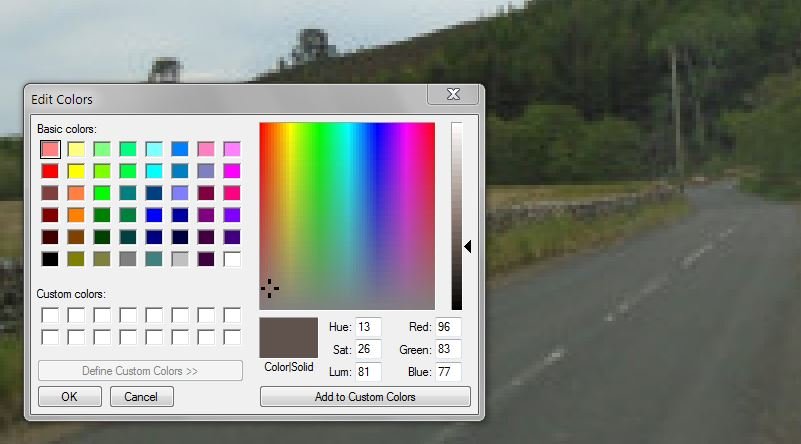Pick the periwinkle swatch in third row
This screenshot has width=801, height=444.
pyautogui.click(x=180, y=193)
